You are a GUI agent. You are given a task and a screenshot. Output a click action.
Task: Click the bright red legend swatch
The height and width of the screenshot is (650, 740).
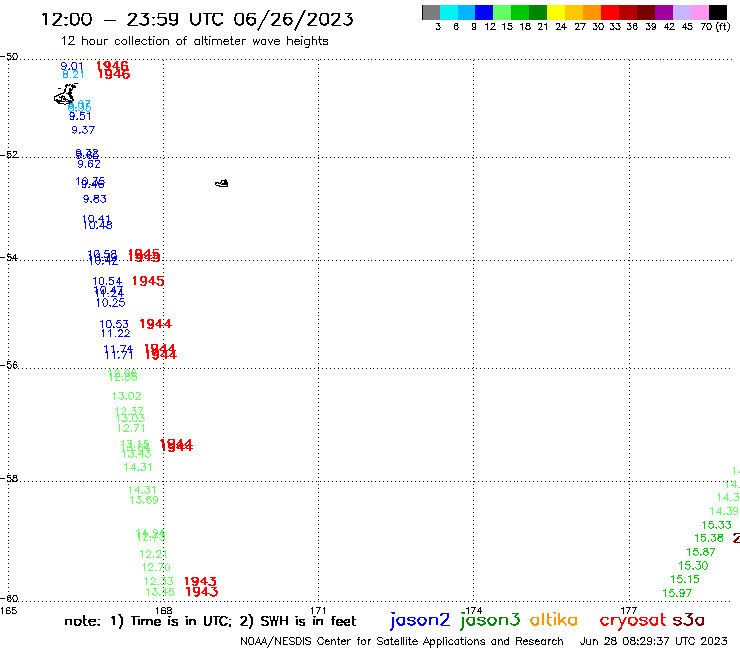click(x=610, y=12)
